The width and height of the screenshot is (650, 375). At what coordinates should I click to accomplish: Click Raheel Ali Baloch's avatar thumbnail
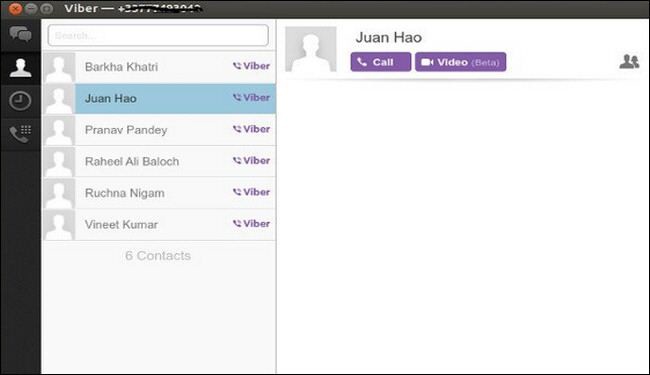[59, 162]
